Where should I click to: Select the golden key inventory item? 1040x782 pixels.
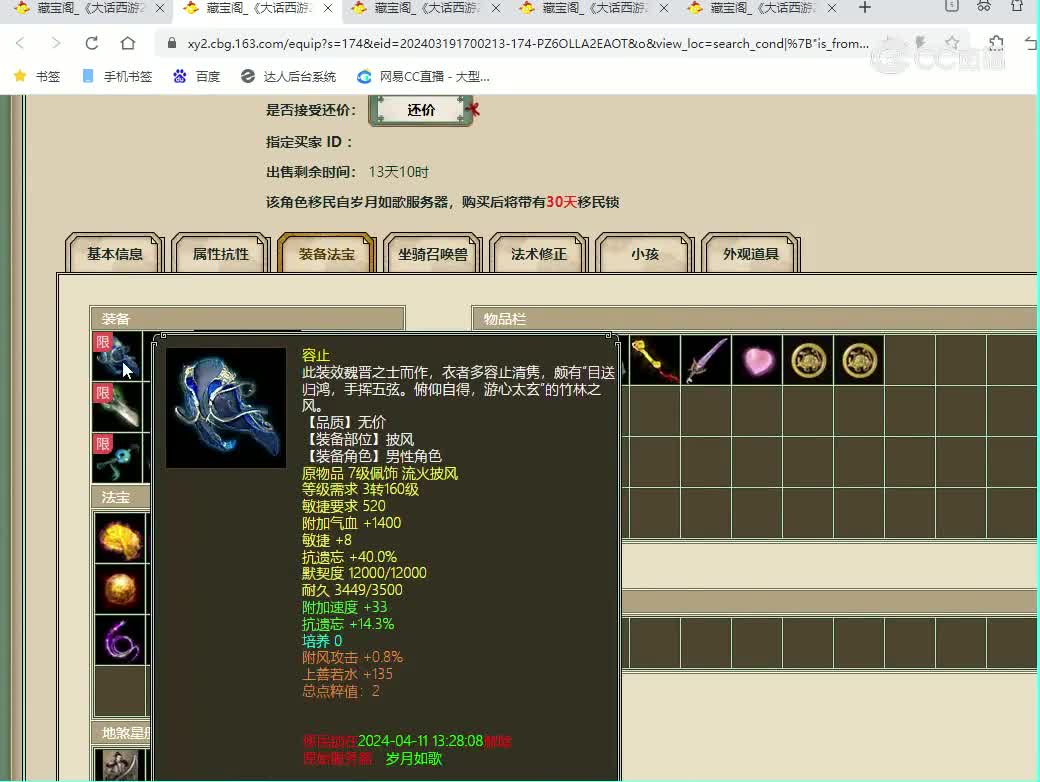tap(655, 360)
